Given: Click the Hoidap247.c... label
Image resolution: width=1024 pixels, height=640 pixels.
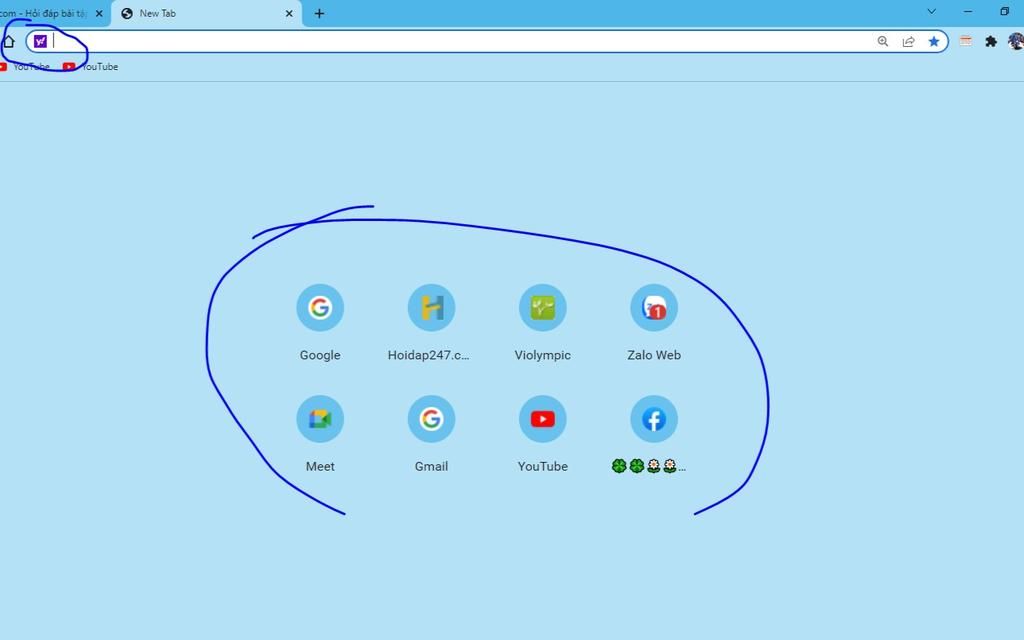Looking at the screenshot, I should (428, 355).
